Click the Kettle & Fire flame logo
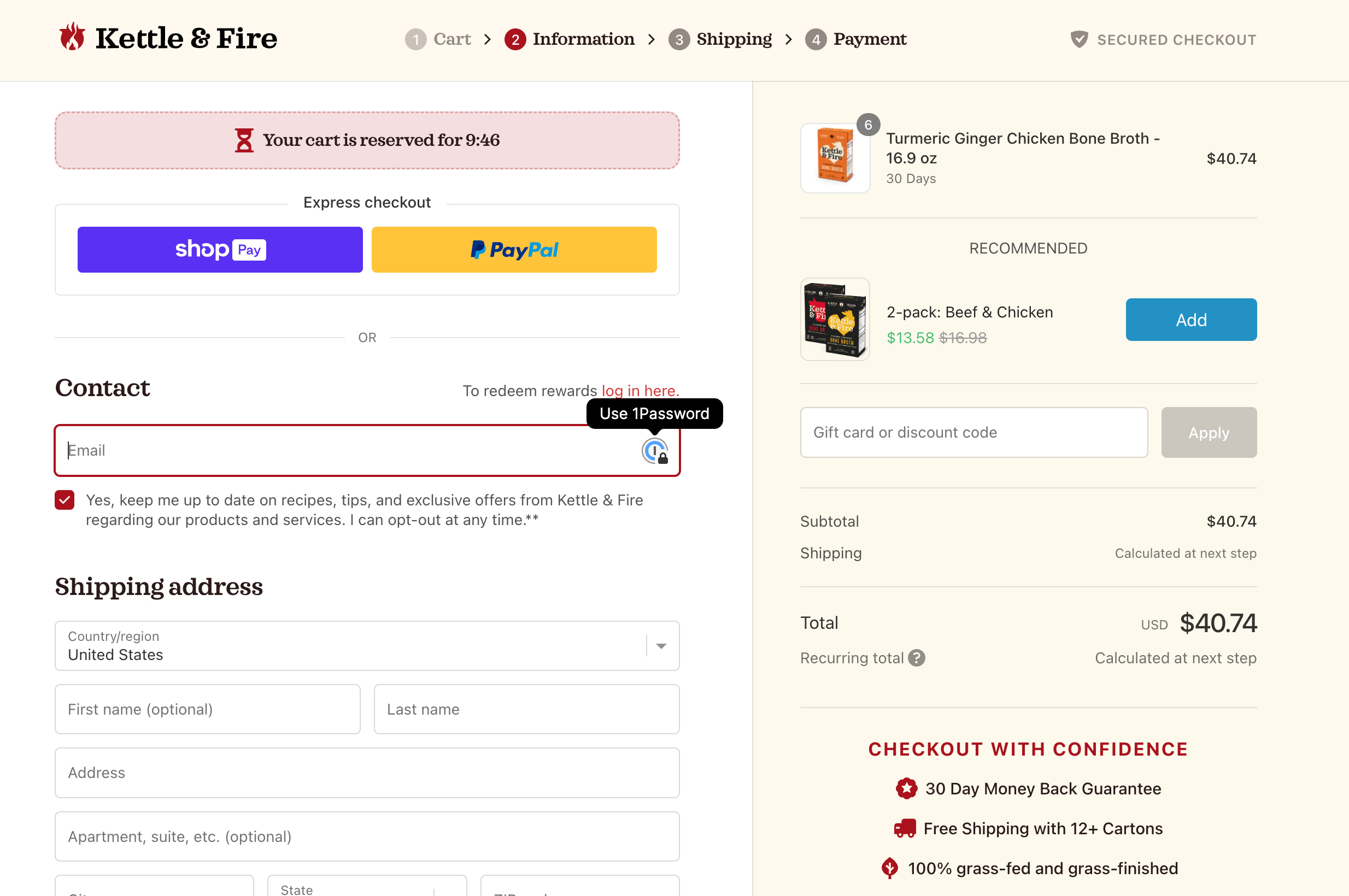Screen dimensions: 1349x896 coord(73,37)
